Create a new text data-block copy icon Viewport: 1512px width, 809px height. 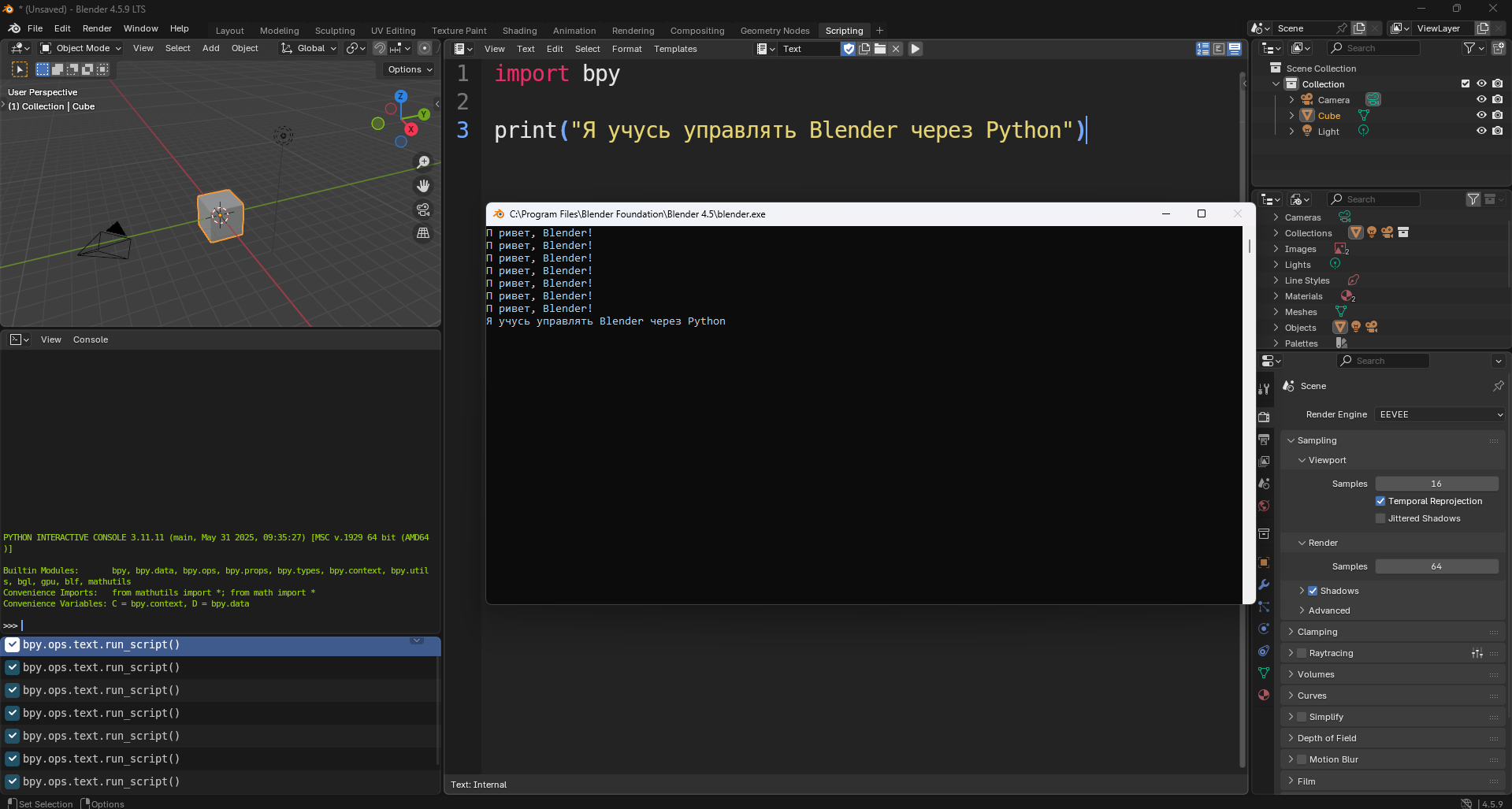coord(864,49)
